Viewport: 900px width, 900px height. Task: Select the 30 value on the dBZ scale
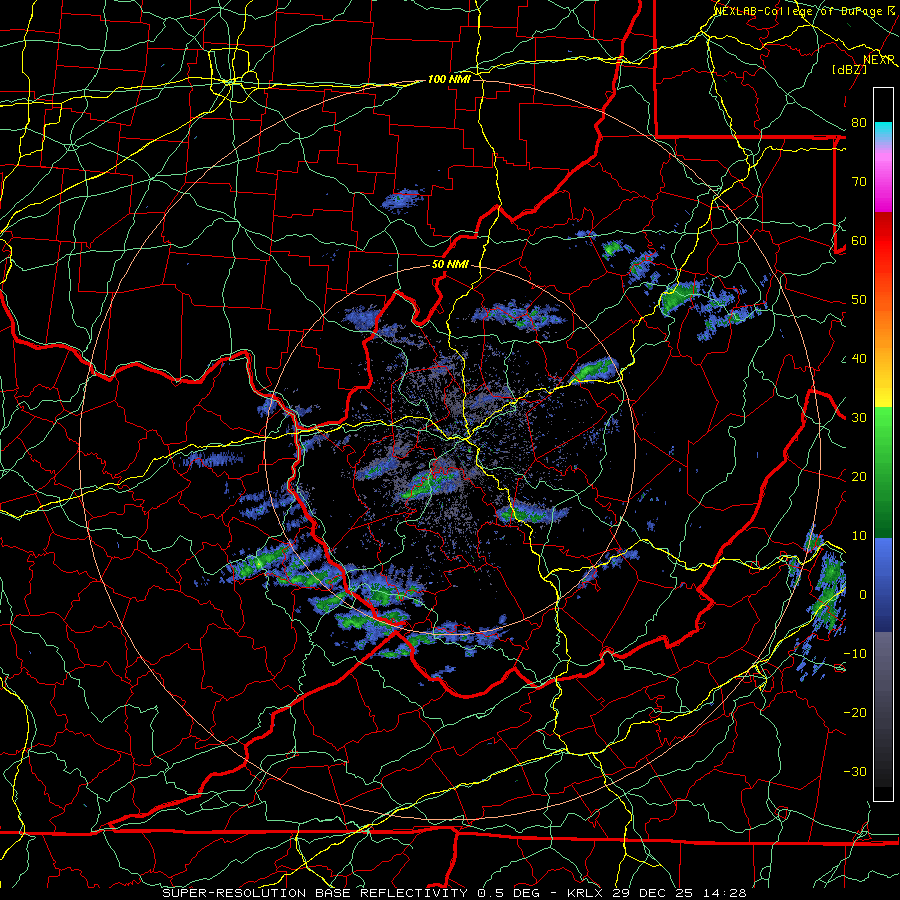coord(859,418)
